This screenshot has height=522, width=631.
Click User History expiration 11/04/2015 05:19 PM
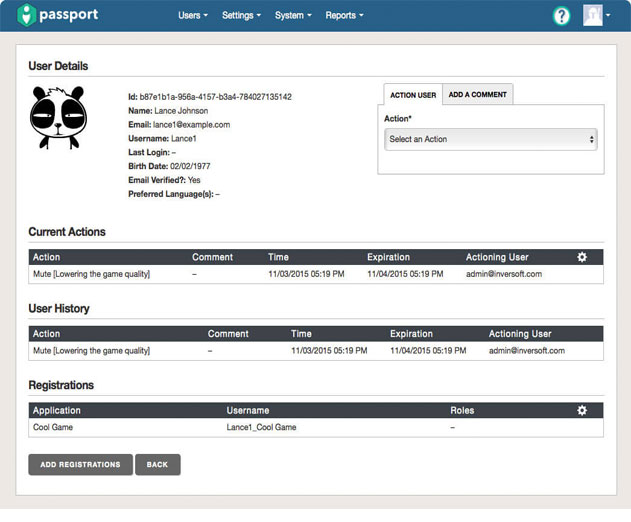[428, 351]
